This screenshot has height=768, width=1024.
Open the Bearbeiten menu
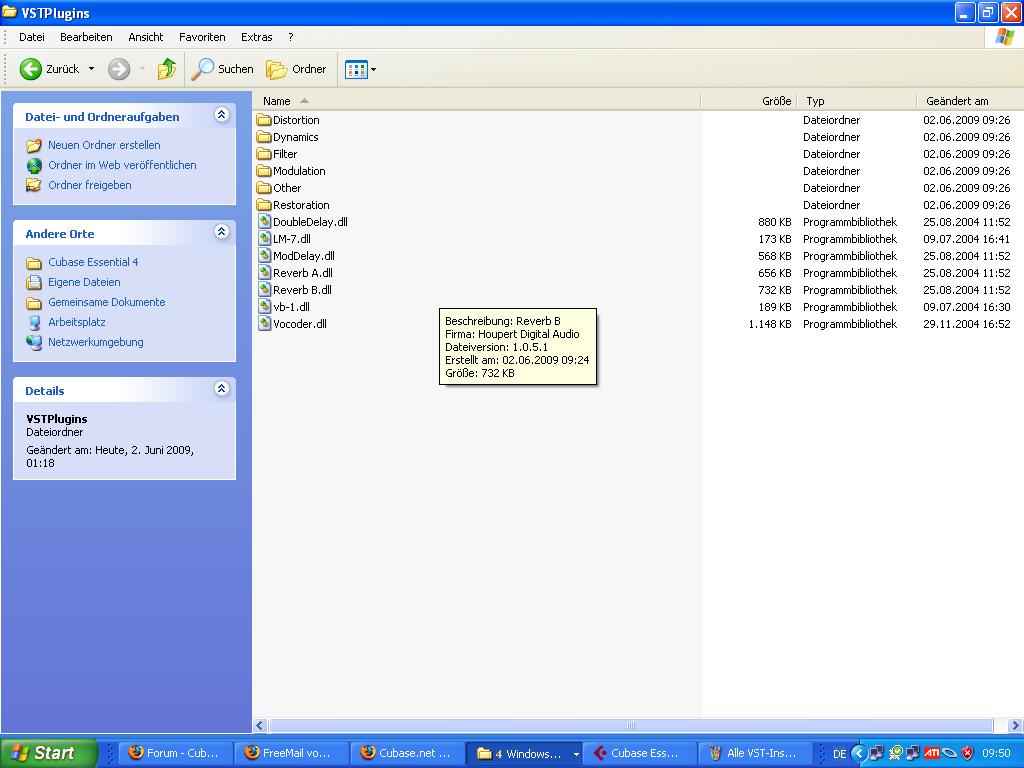(86, 37)
